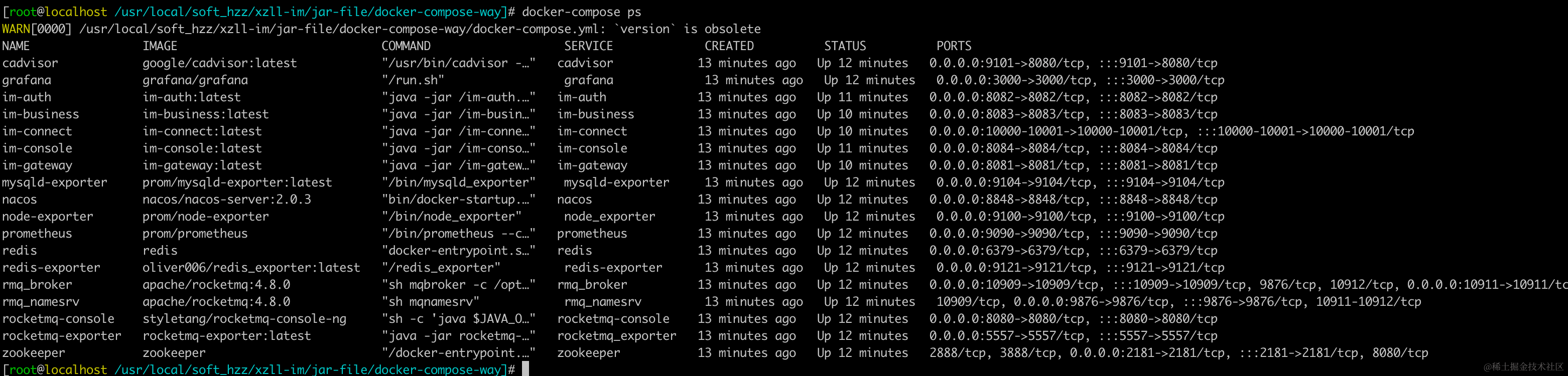Click the IMAGE column header
The image size is (1568, 376).
[x=160, y=46]
